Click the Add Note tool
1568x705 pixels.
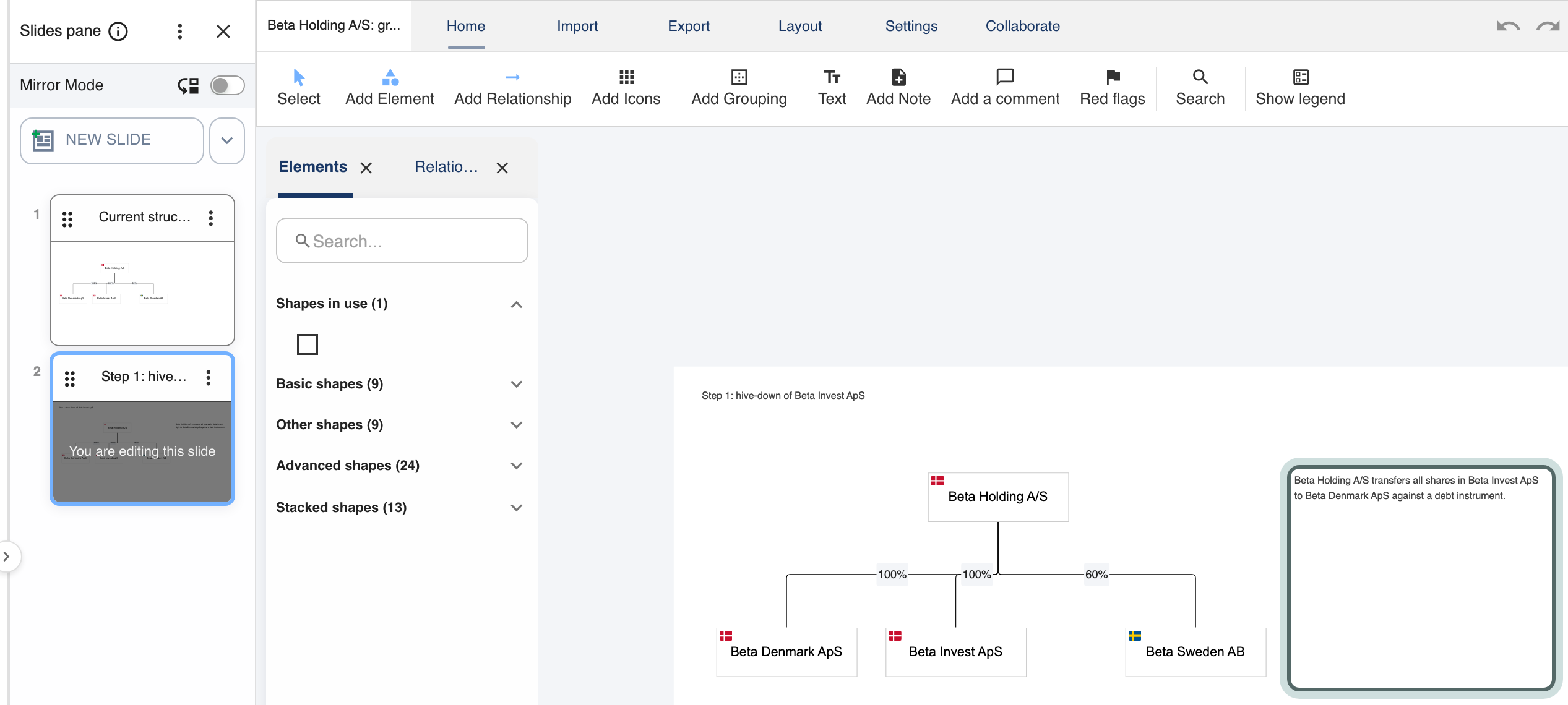898,88
